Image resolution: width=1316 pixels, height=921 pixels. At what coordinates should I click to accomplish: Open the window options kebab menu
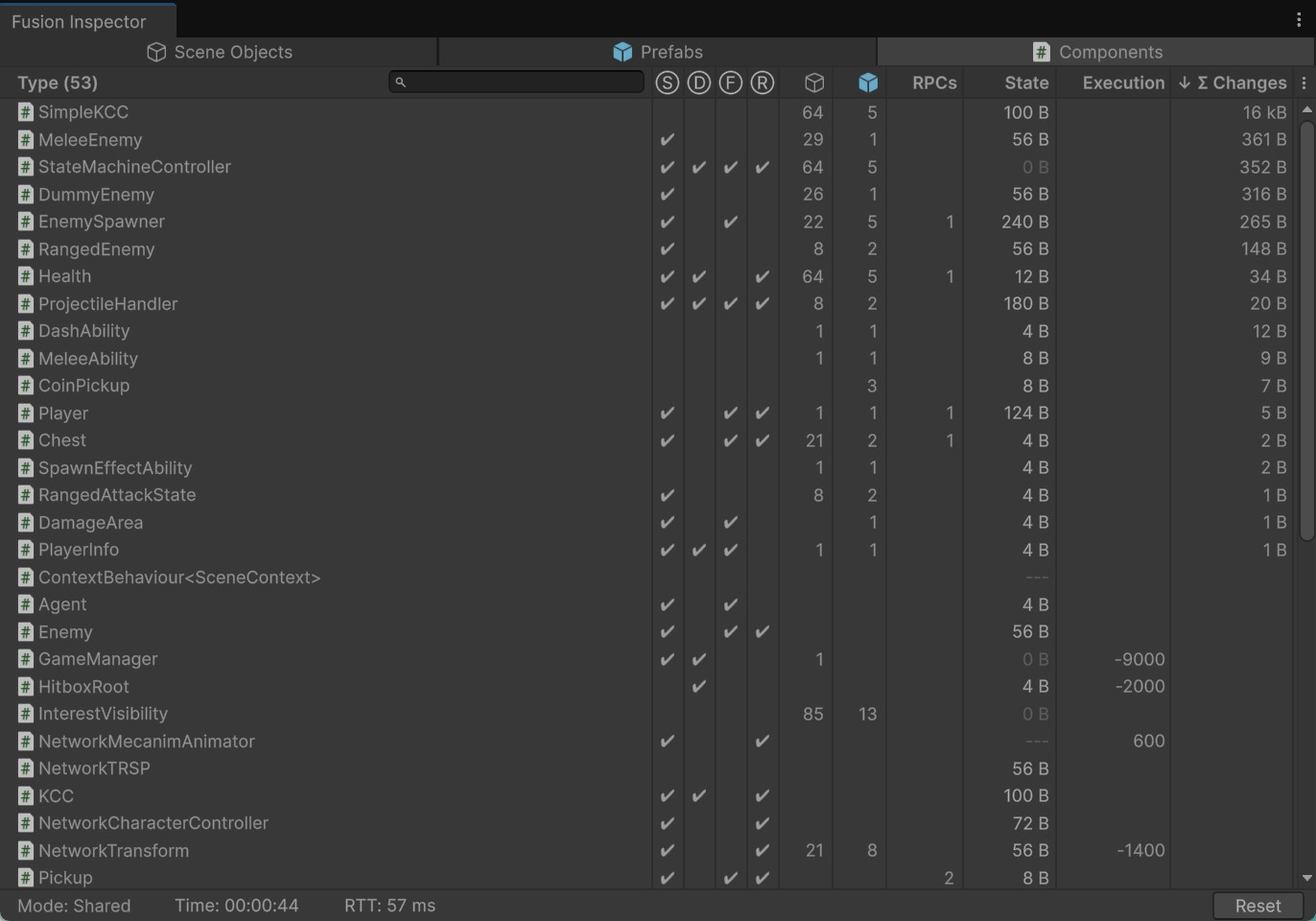[1299, 20]
